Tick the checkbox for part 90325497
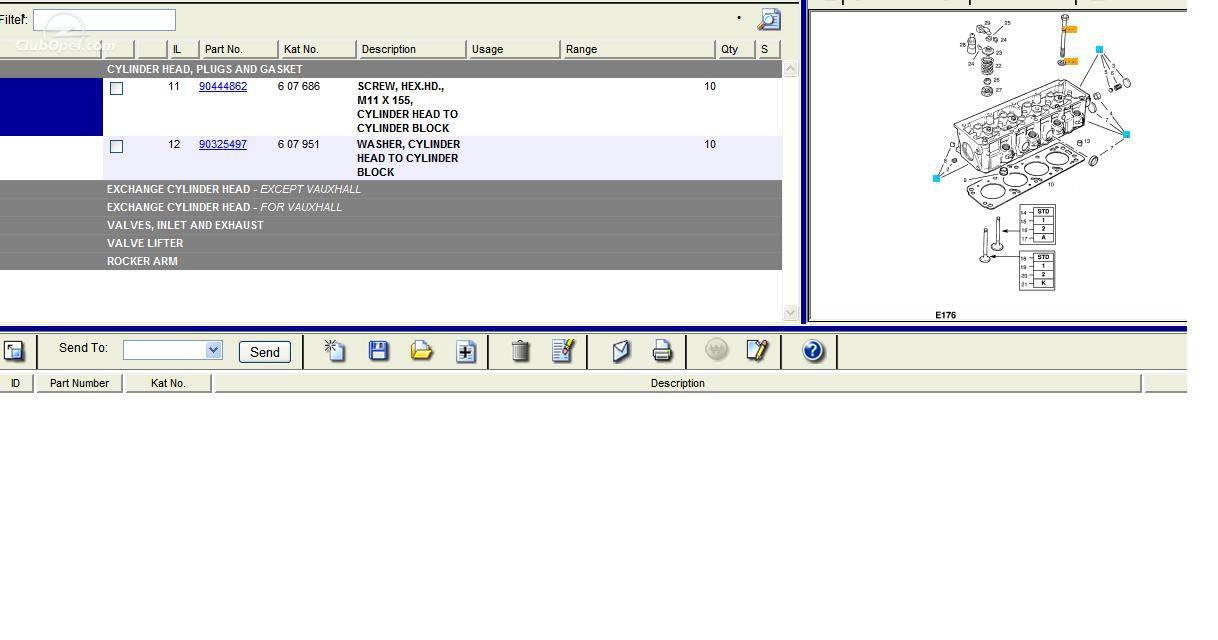 point(116,146)
